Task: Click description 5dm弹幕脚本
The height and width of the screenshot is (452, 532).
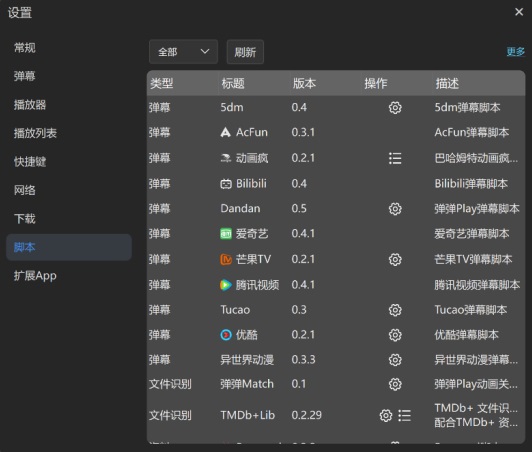Action: click(468, 108)
